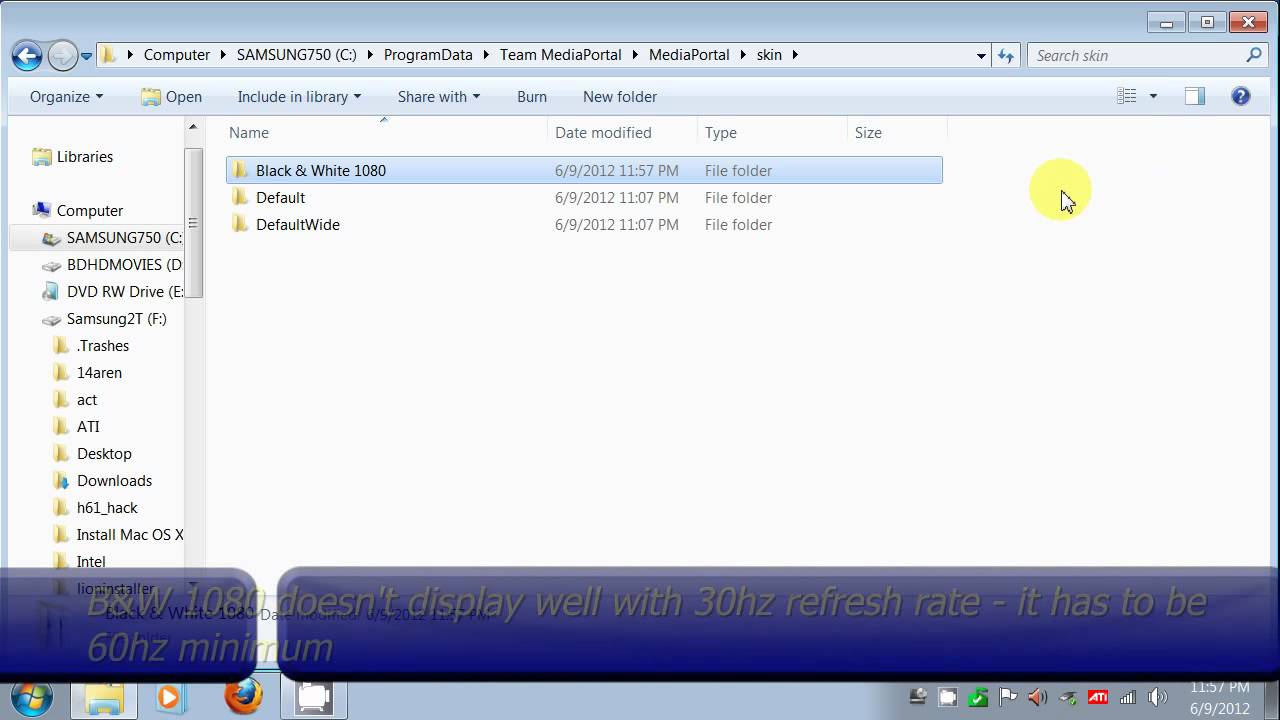Click the search magnifier icon
Viewport: 1280px width, 720px height.
click(x=1254, y=56)
